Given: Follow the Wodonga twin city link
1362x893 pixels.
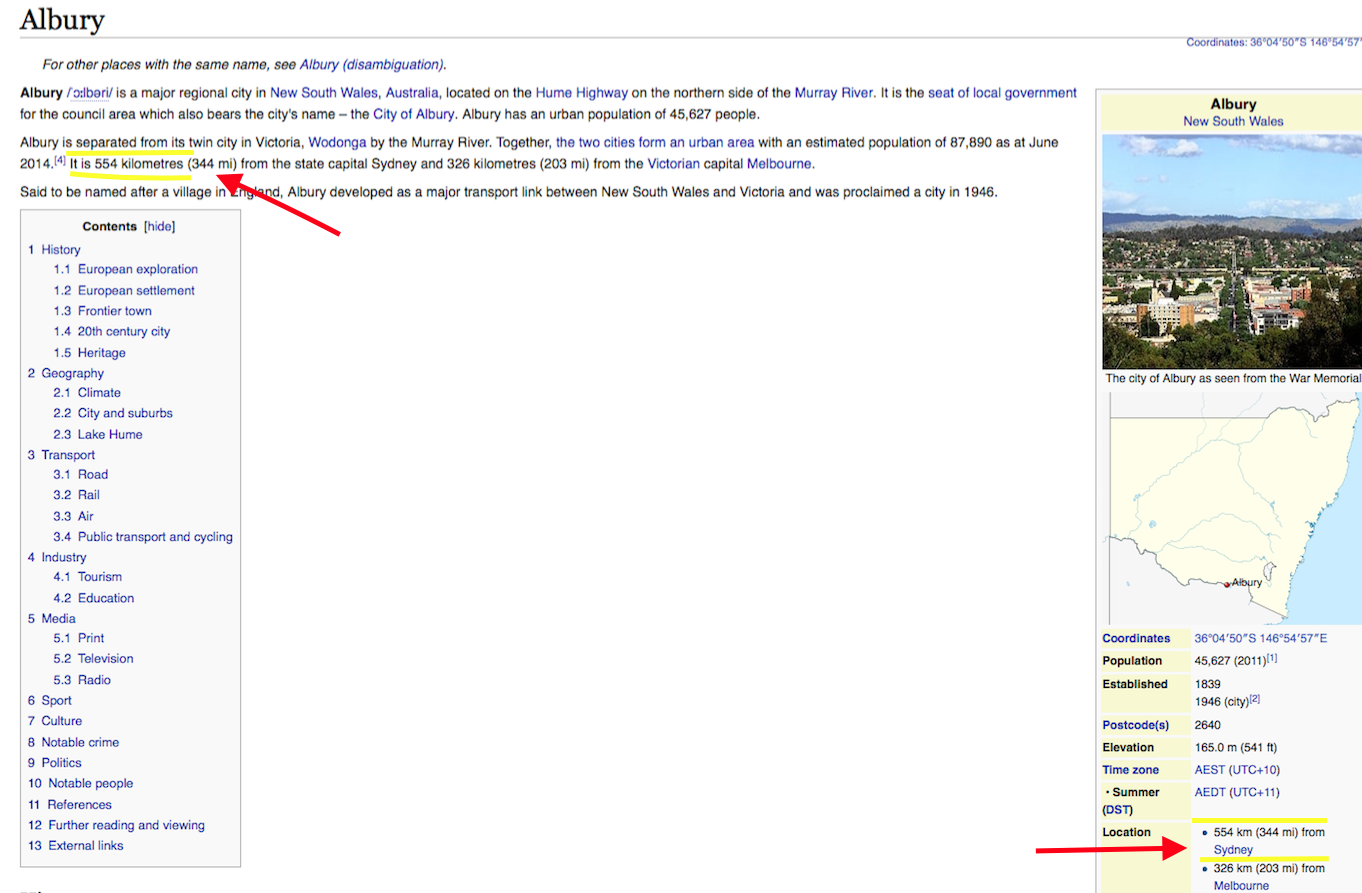Looking at the screenshot, I should point(340,143).
